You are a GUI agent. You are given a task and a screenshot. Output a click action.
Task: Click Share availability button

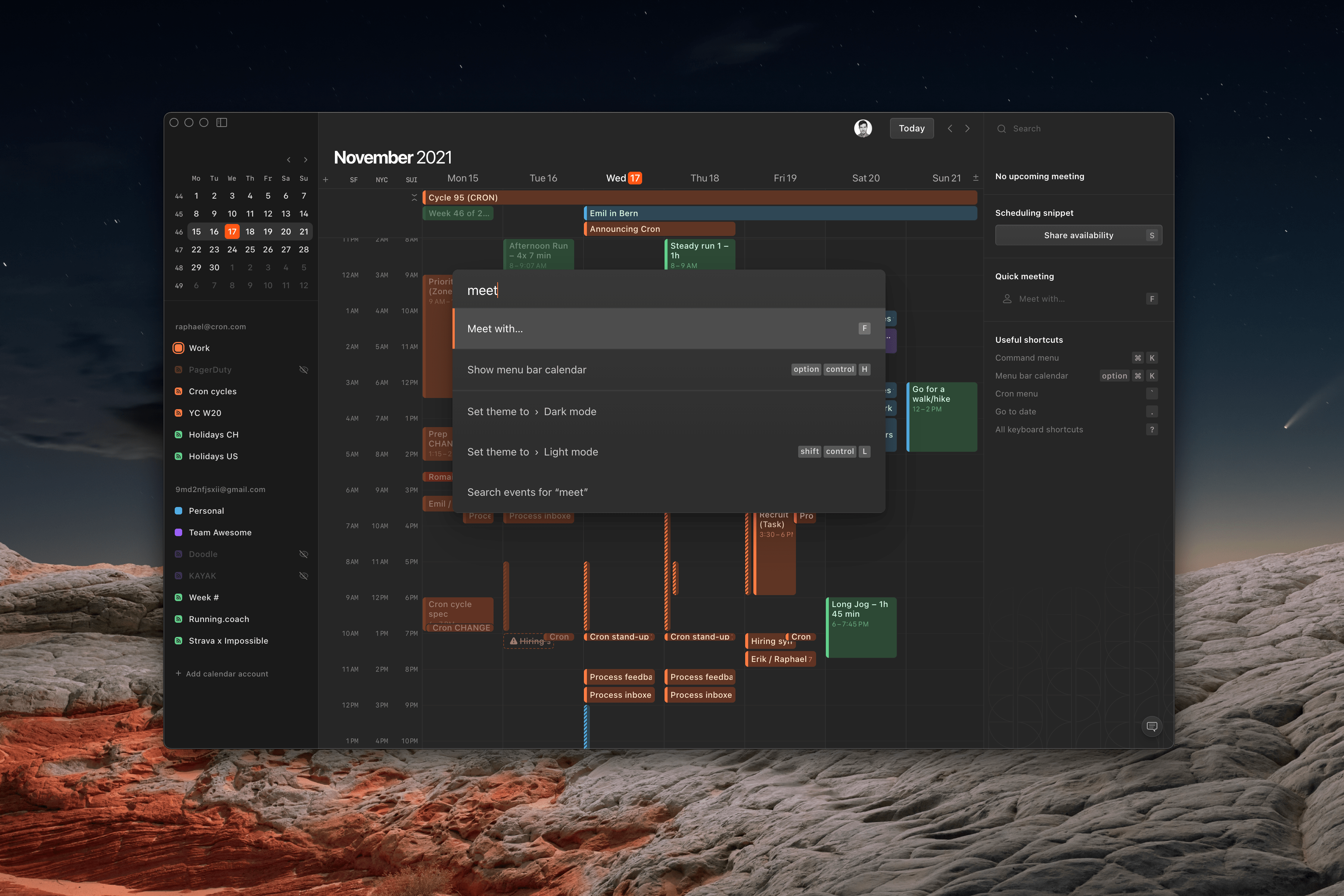coord(1078,236)
